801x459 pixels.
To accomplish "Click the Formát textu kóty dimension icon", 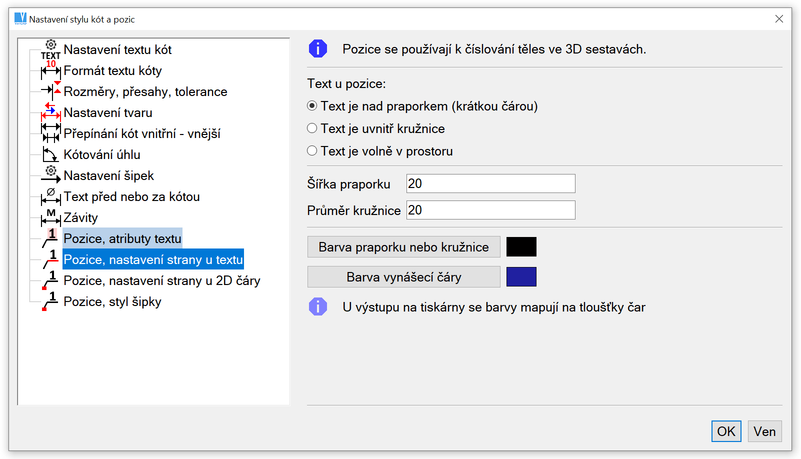I will pos(51,70).
